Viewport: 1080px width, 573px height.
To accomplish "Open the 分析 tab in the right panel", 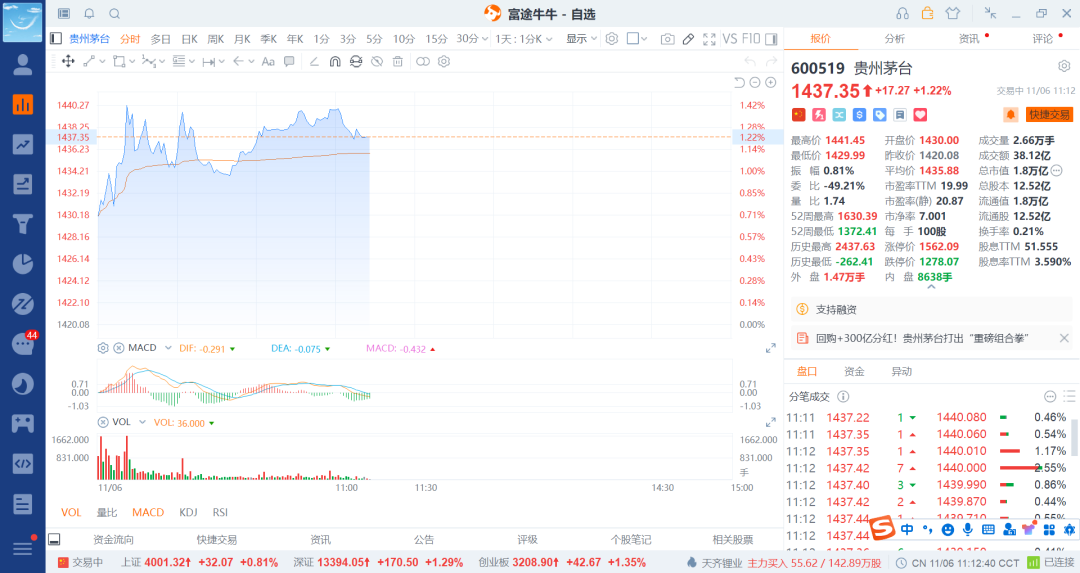I will click(x=895, y=39).
